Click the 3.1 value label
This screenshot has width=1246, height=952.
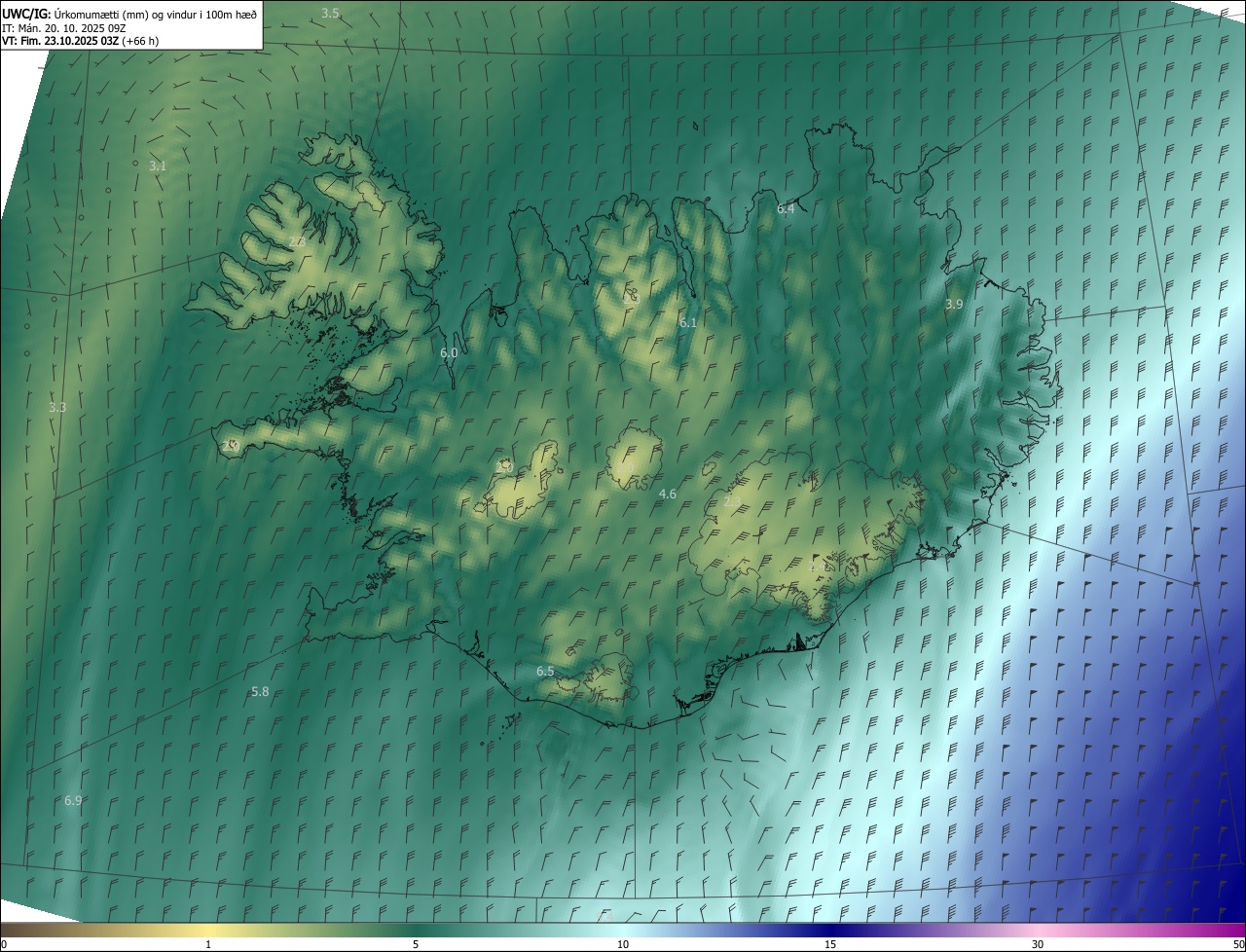pos(158,166)
